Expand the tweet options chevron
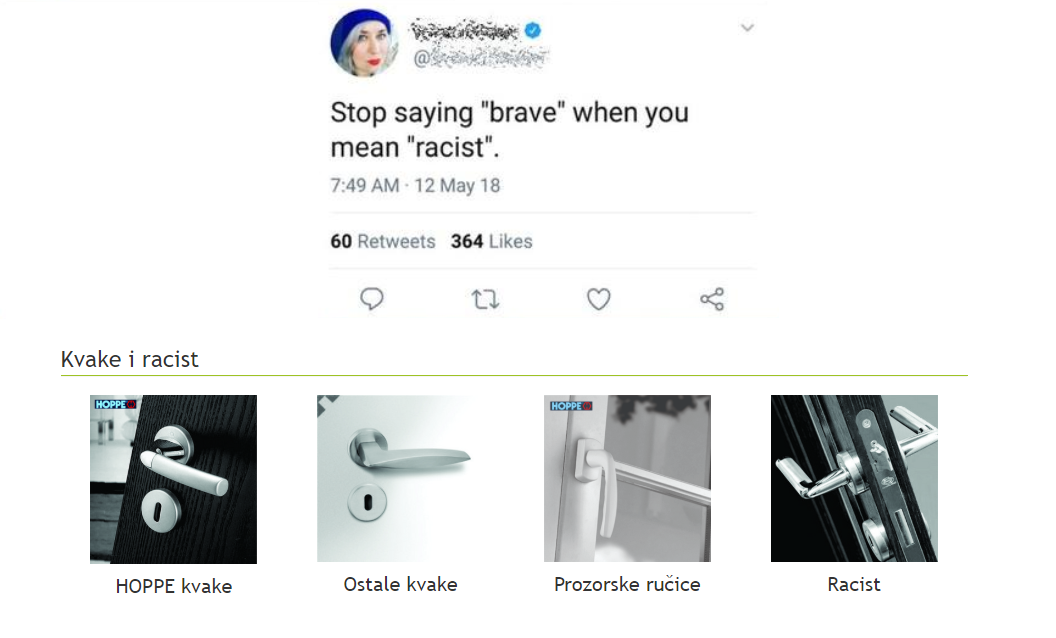1056x638 pixels. (x=747, y=28)
